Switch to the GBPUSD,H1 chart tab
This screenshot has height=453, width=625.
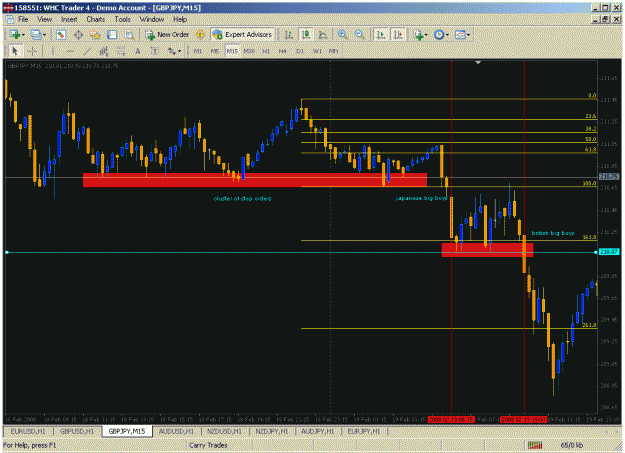[77, 431]
